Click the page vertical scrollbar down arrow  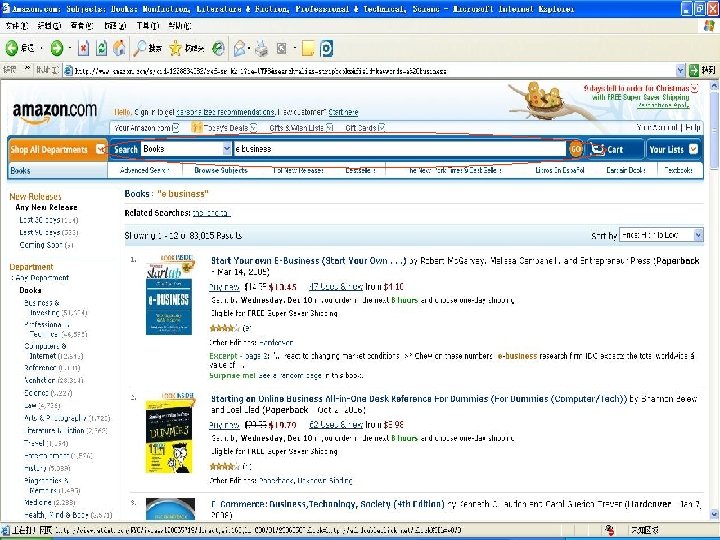click(714, 514)
